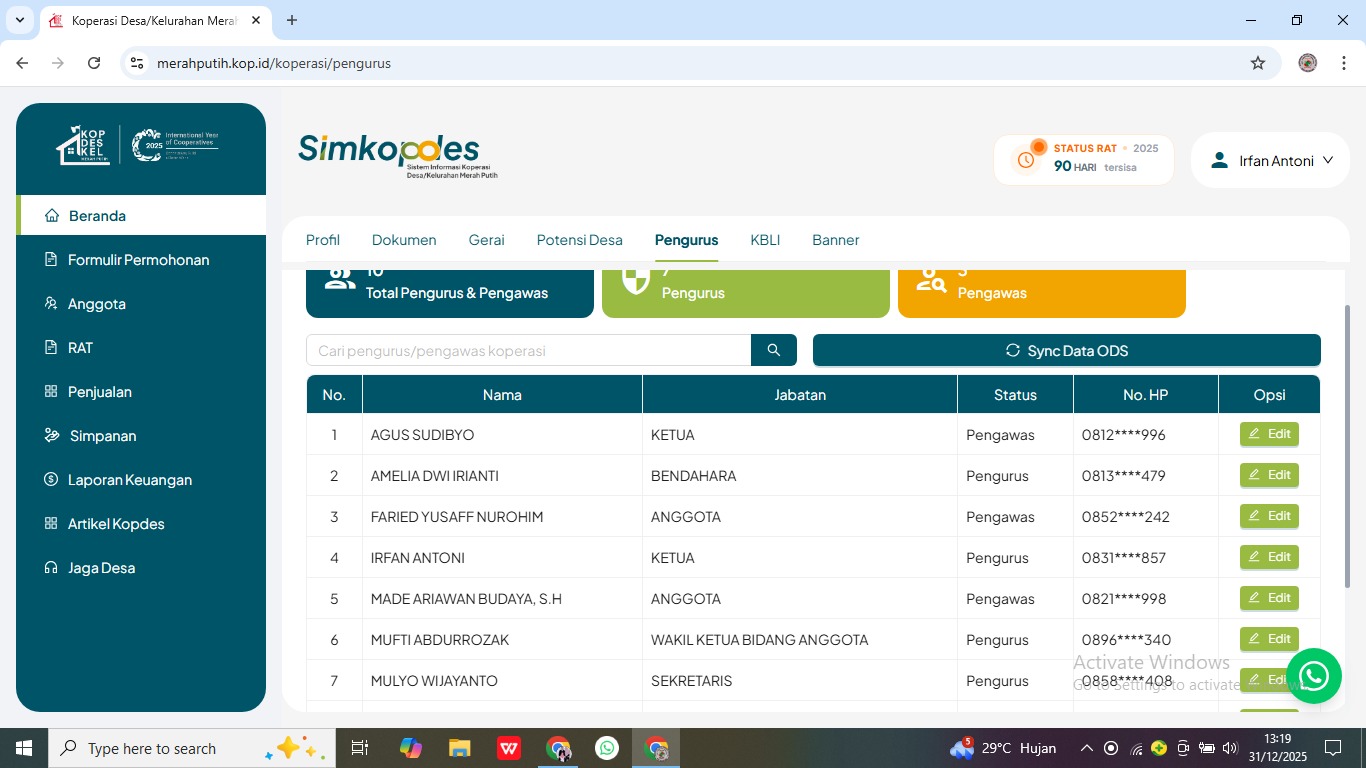This screenshot has height=768, width=1366.
Task: Switch to the Dokumen tab
Action: point(404,240)
